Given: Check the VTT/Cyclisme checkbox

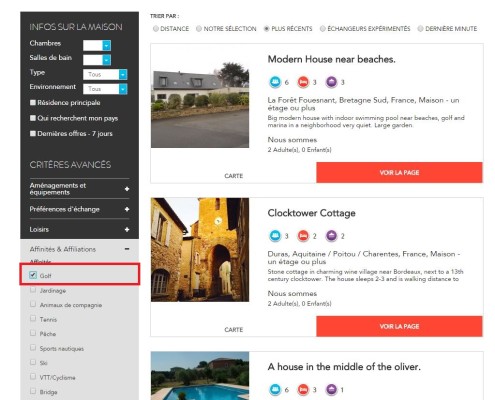Looking at the screenshot, I should (x=33, y=377).
